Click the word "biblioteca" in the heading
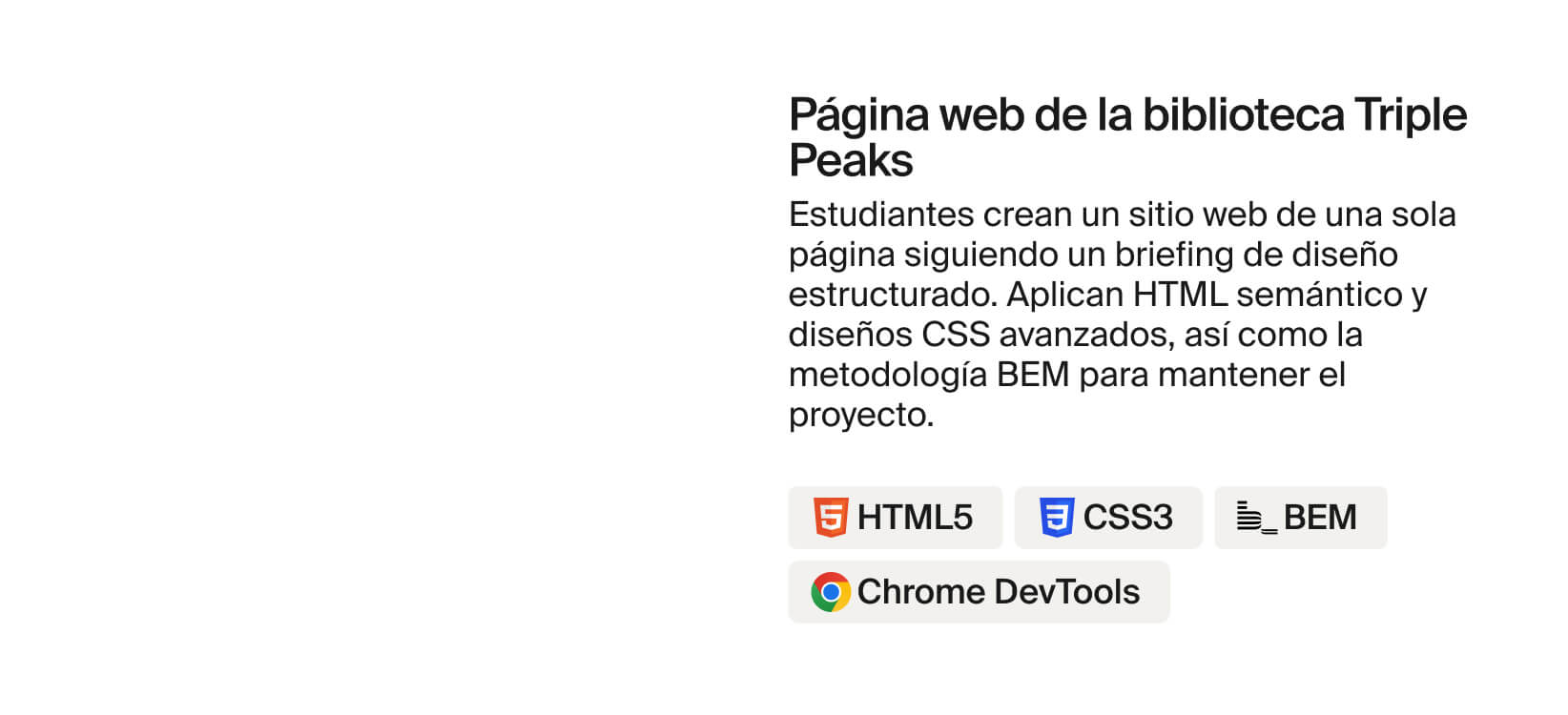The height and width of the screenshot is (715, 1568). pos(1244,114)
